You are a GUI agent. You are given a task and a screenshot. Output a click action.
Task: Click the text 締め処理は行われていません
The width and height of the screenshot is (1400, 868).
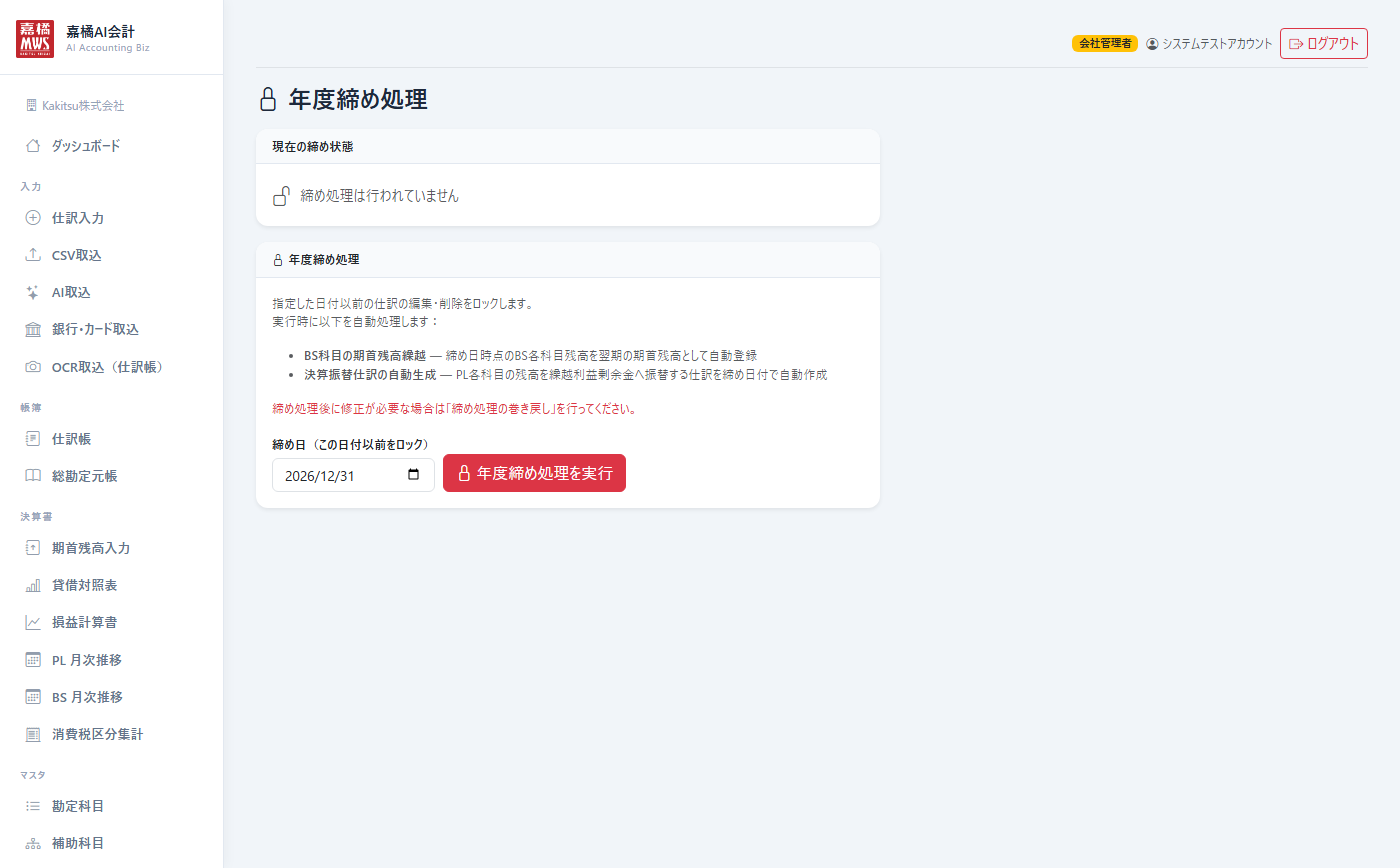[x=380, y=196]
